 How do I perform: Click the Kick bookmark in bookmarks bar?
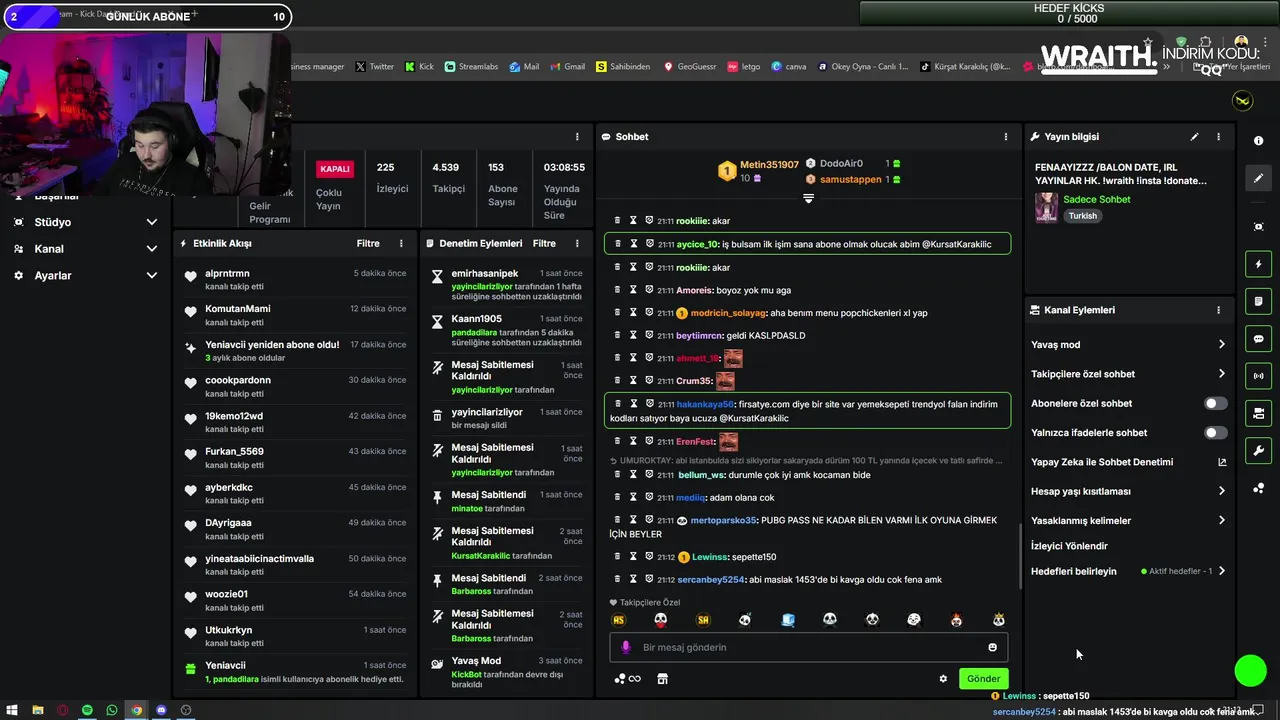[419, 67]
